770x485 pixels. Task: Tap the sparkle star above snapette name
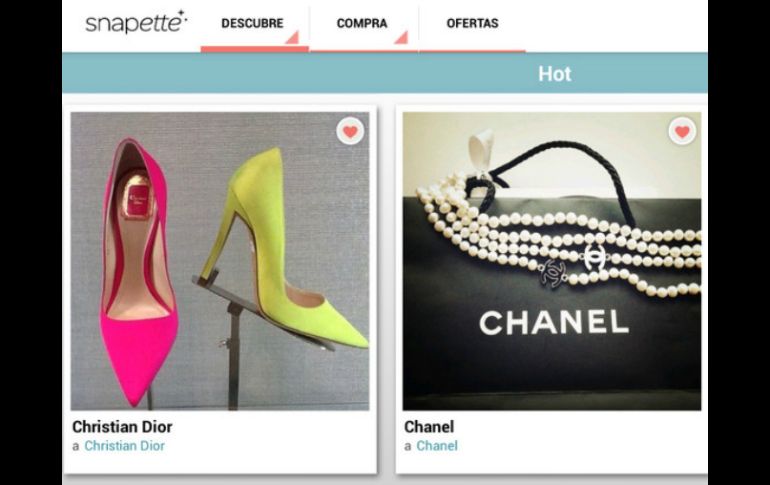tap(181, 14)
